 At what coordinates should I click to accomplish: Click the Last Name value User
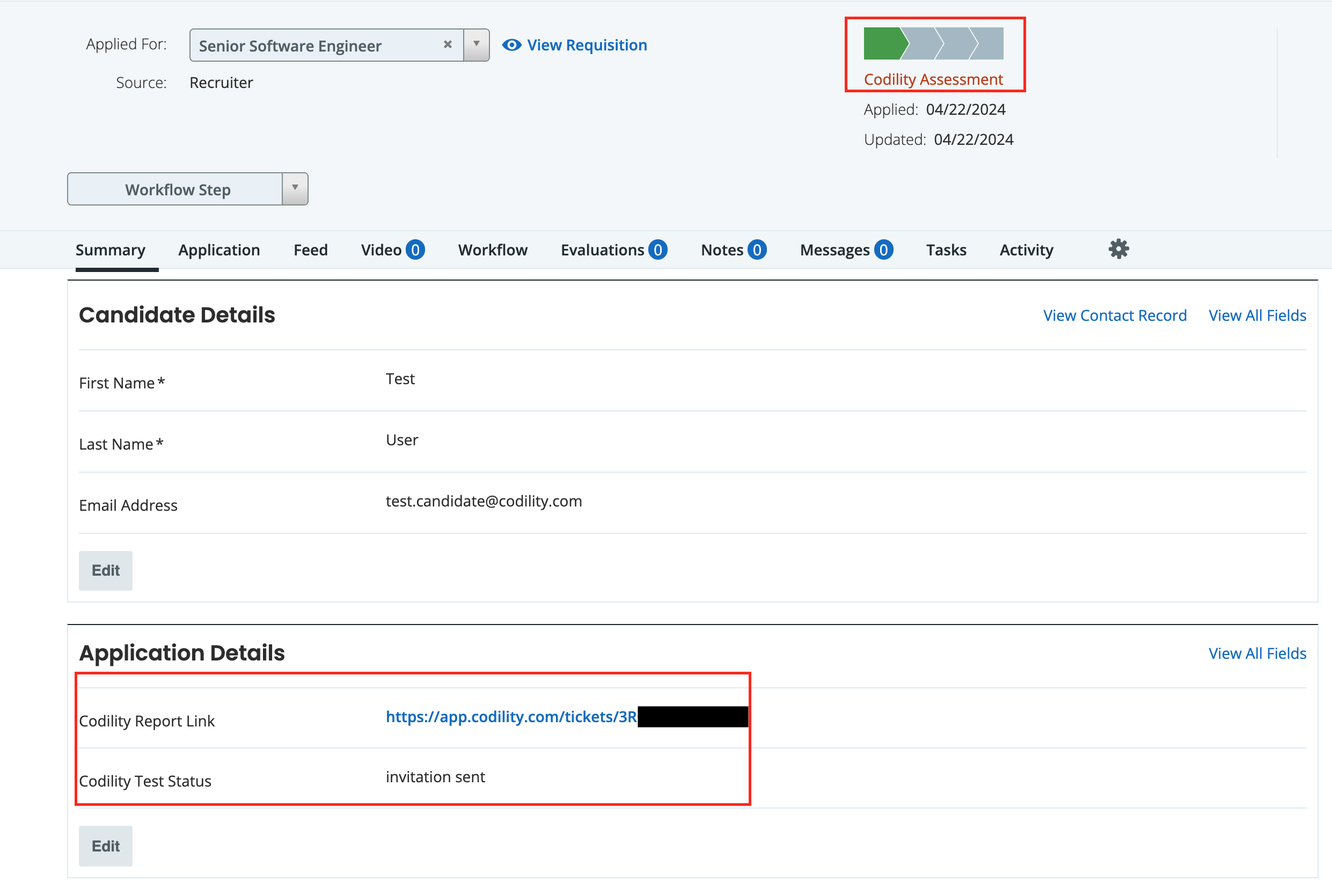402,440
